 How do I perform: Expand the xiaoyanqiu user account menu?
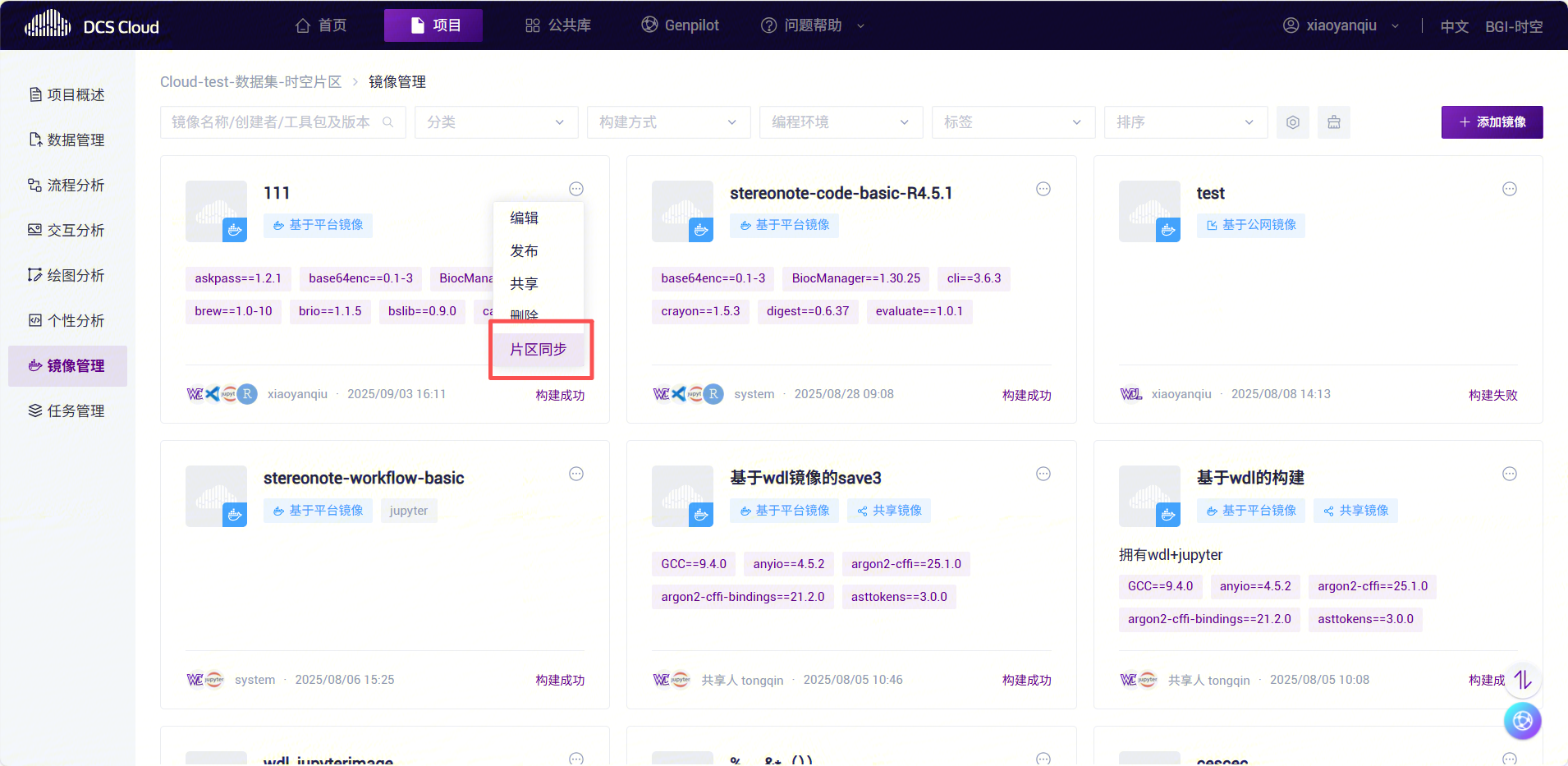coord(1341,25)
